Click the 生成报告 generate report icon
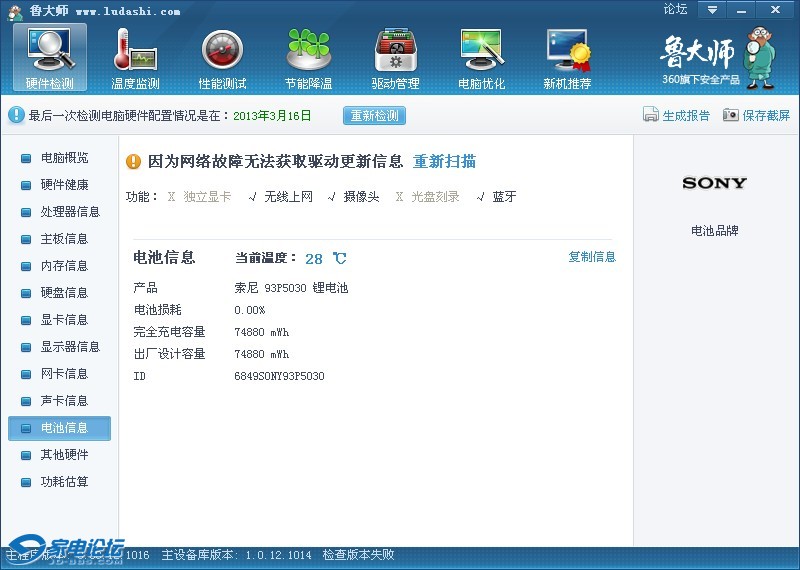 pyautogui.click(x=651, y=115)
